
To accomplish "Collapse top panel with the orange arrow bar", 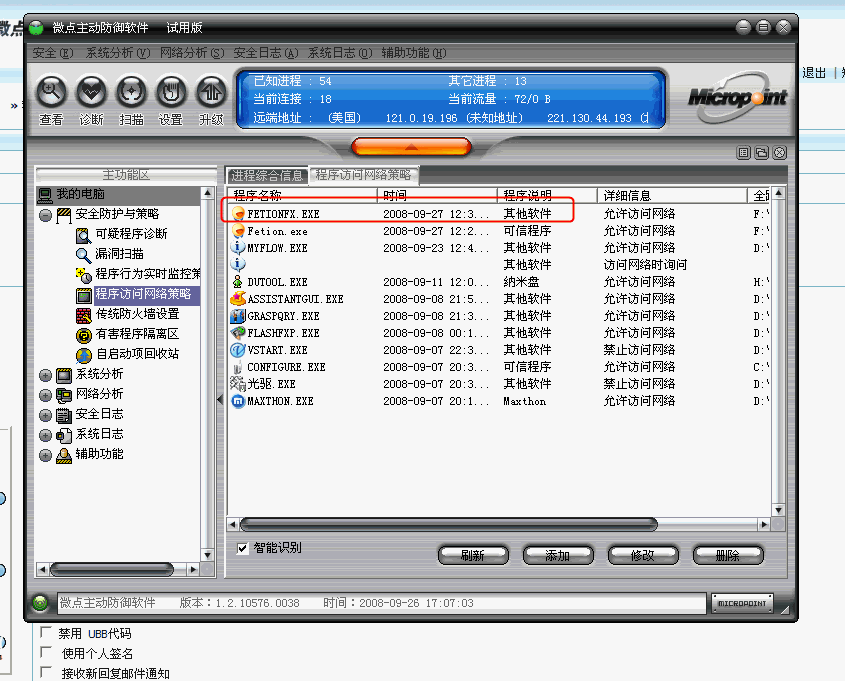I will [x=411, y=147].
